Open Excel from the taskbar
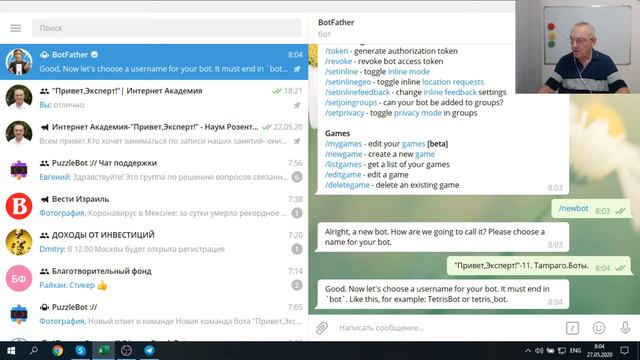The width and height of the screenshot is (640, 360). [103, 351]
